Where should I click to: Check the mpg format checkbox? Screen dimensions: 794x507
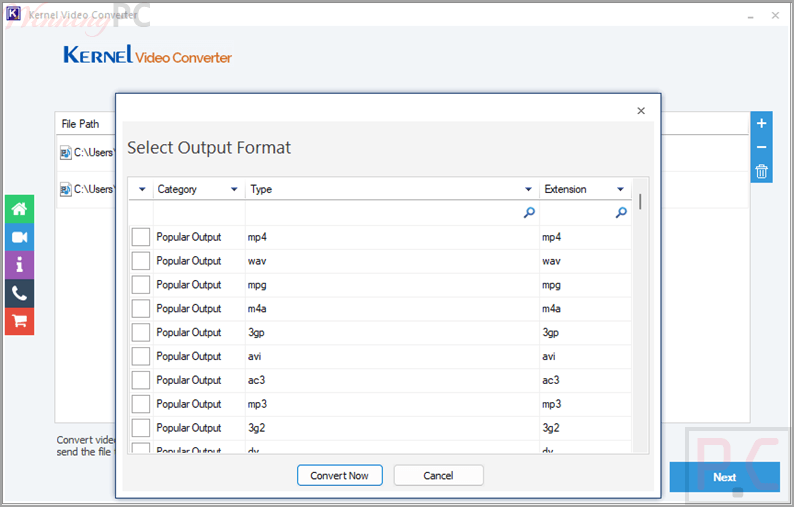click(x=141, y=285)
